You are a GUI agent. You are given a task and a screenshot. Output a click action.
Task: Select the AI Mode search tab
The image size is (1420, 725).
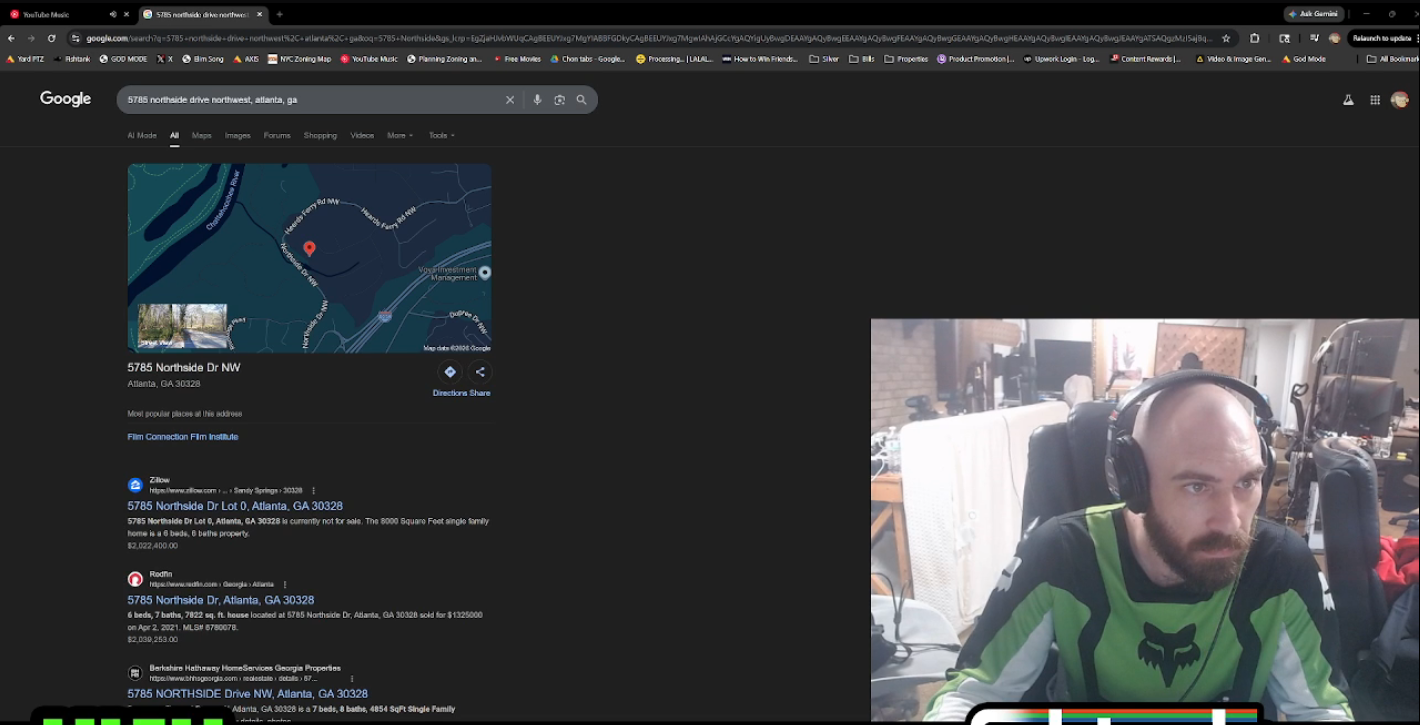click(142, 135)
